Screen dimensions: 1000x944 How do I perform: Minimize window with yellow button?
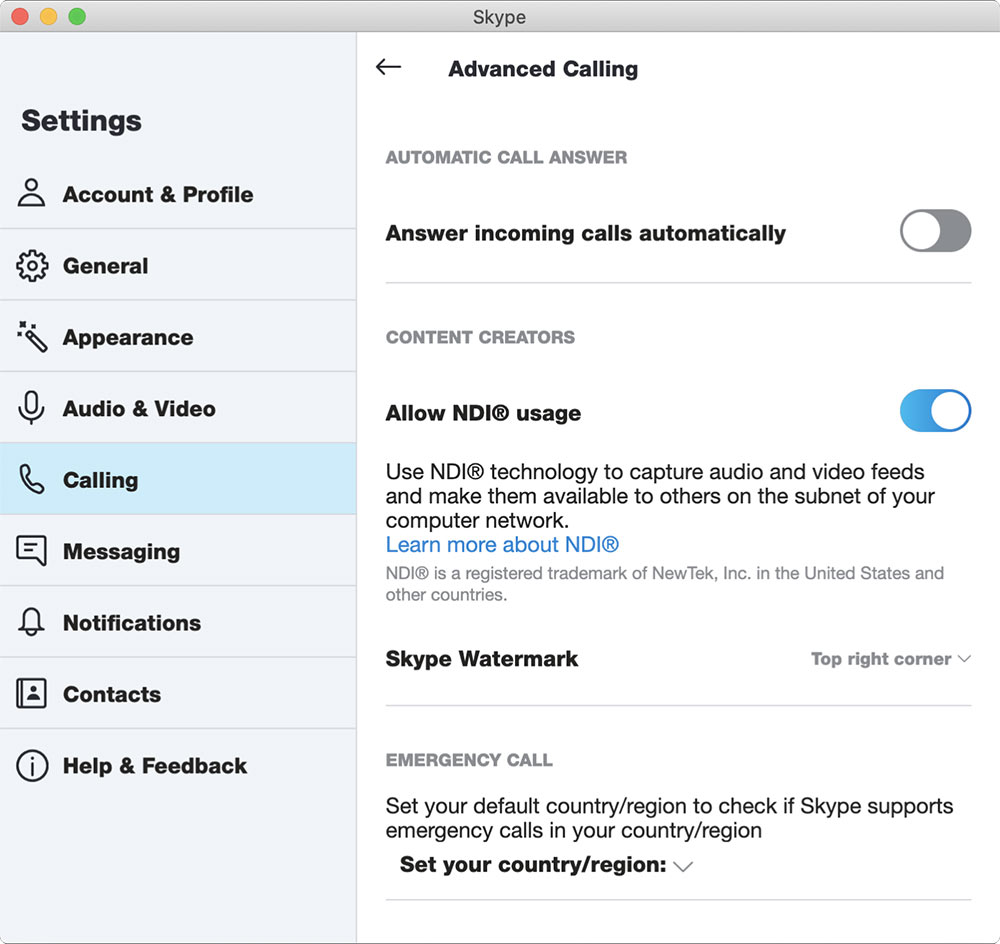48,16
